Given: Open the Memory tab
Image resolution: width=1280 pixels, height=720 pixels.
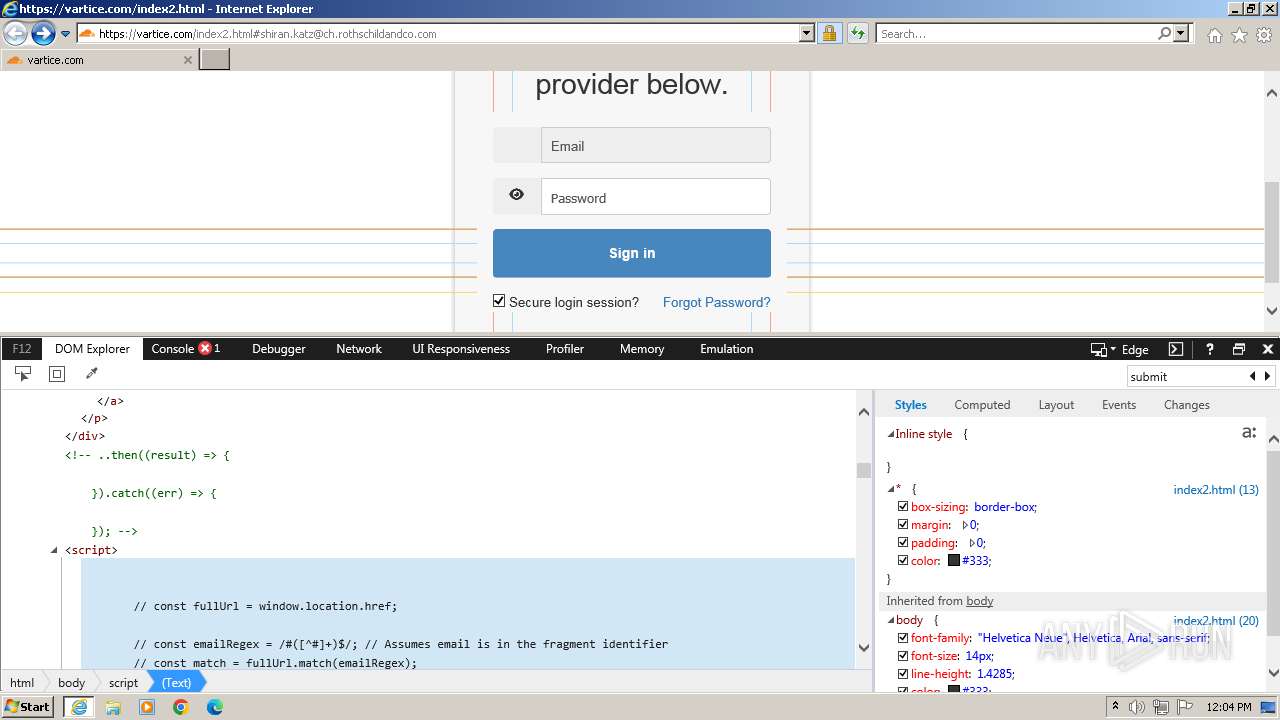Looking at the screenshot, I should pyautogui.click(x=642, y=349).
